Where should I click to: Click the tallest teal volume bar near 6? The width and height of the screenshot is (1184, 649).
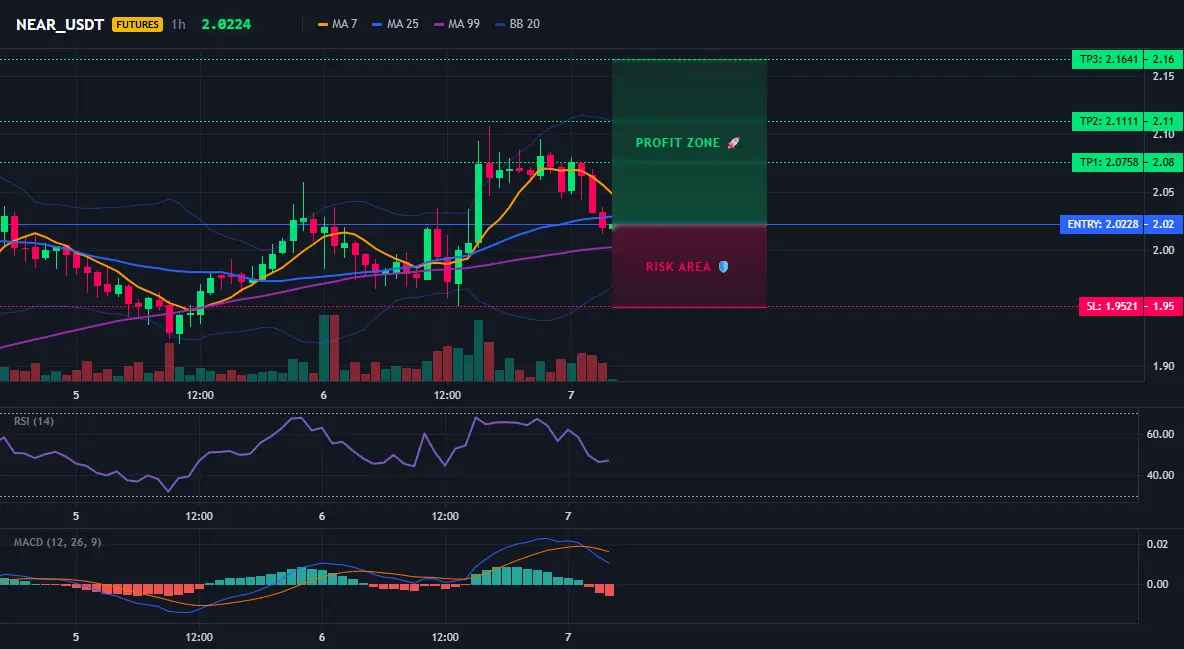324,348
